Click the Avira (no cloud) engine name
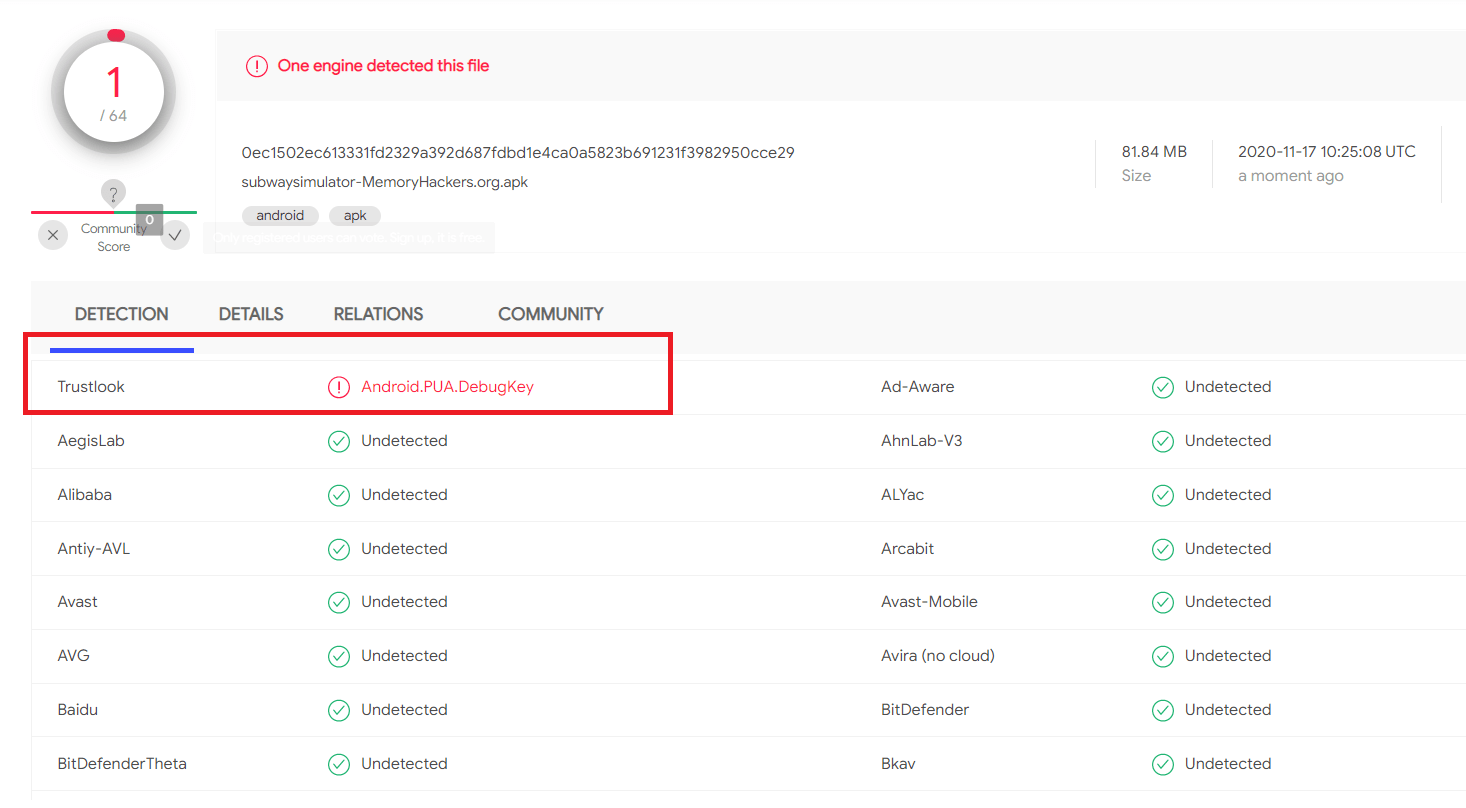The image size is (1466, 808). click(938, 656)
